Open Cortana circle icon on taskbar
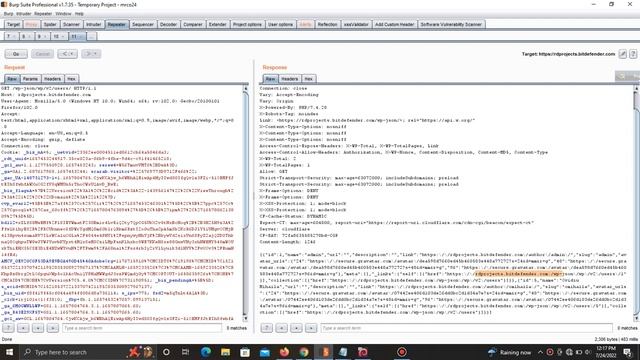 click(166, 352)
